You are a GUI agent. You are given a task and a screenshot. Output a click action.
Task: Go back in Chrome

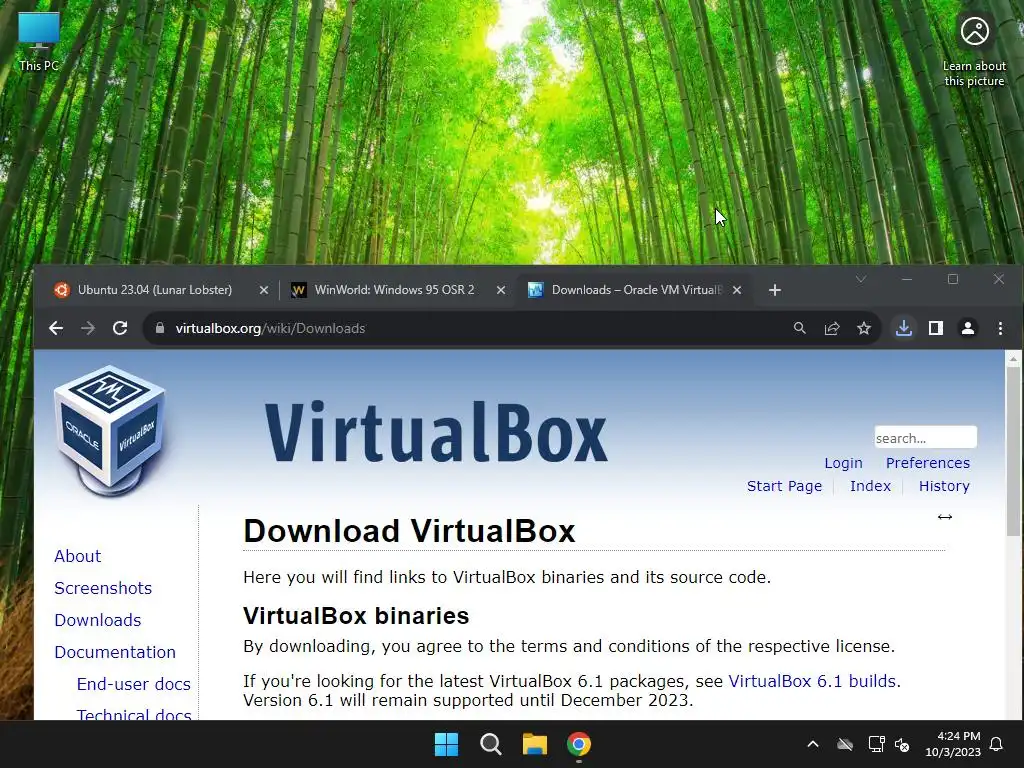56,328
